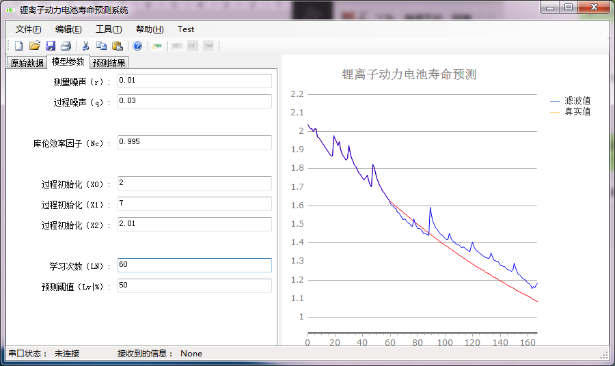615x366 pixels.
Task: Click the New document toolbar icon
Action: pyautogui.click(x=18, y=46)
